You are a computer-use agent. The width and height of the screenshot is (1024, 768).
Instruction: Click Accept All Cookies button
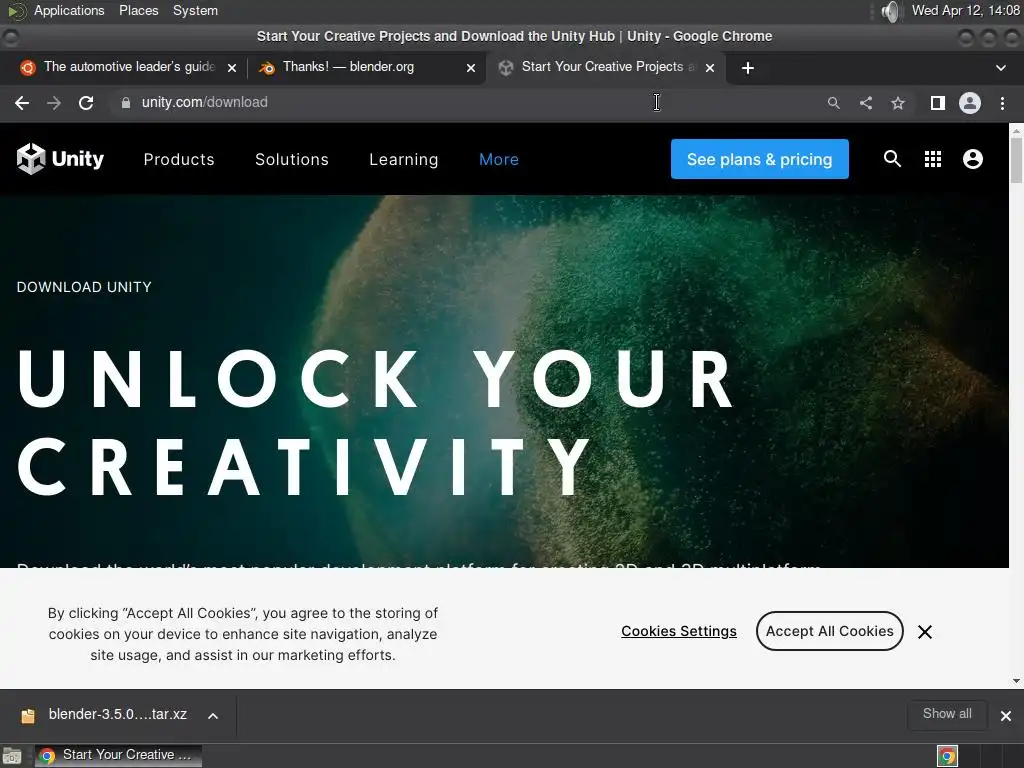(829, 631)
